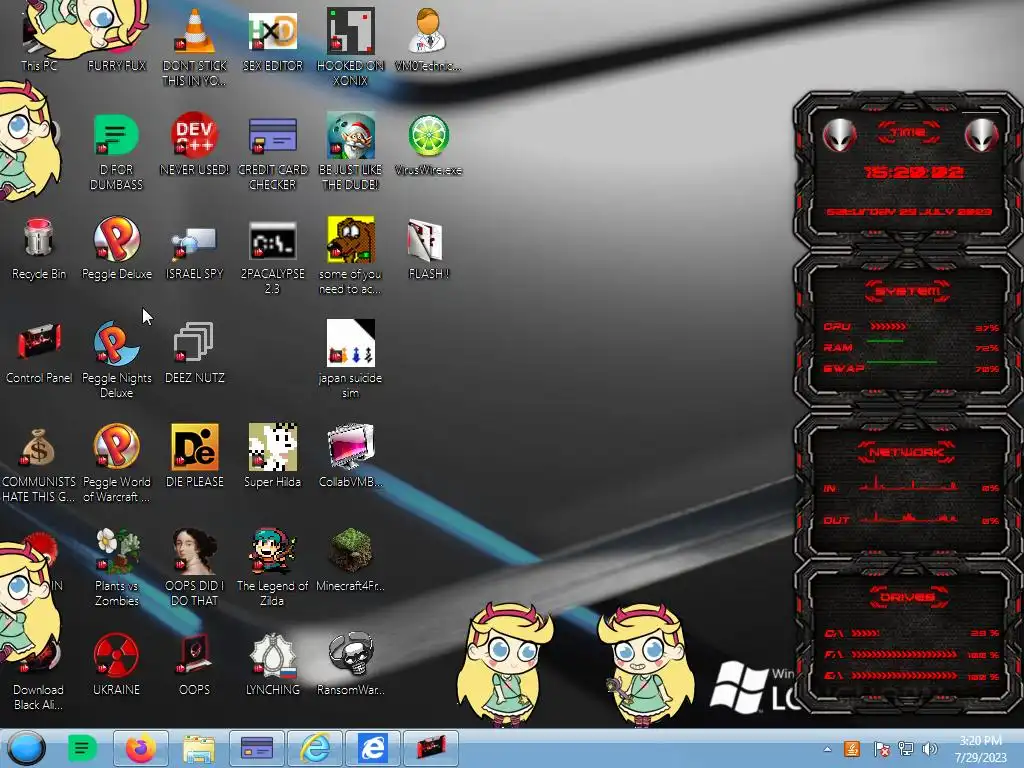
Task: Open Internet Explorer taskbar icon with yellow ring
Action: (315, 748)
